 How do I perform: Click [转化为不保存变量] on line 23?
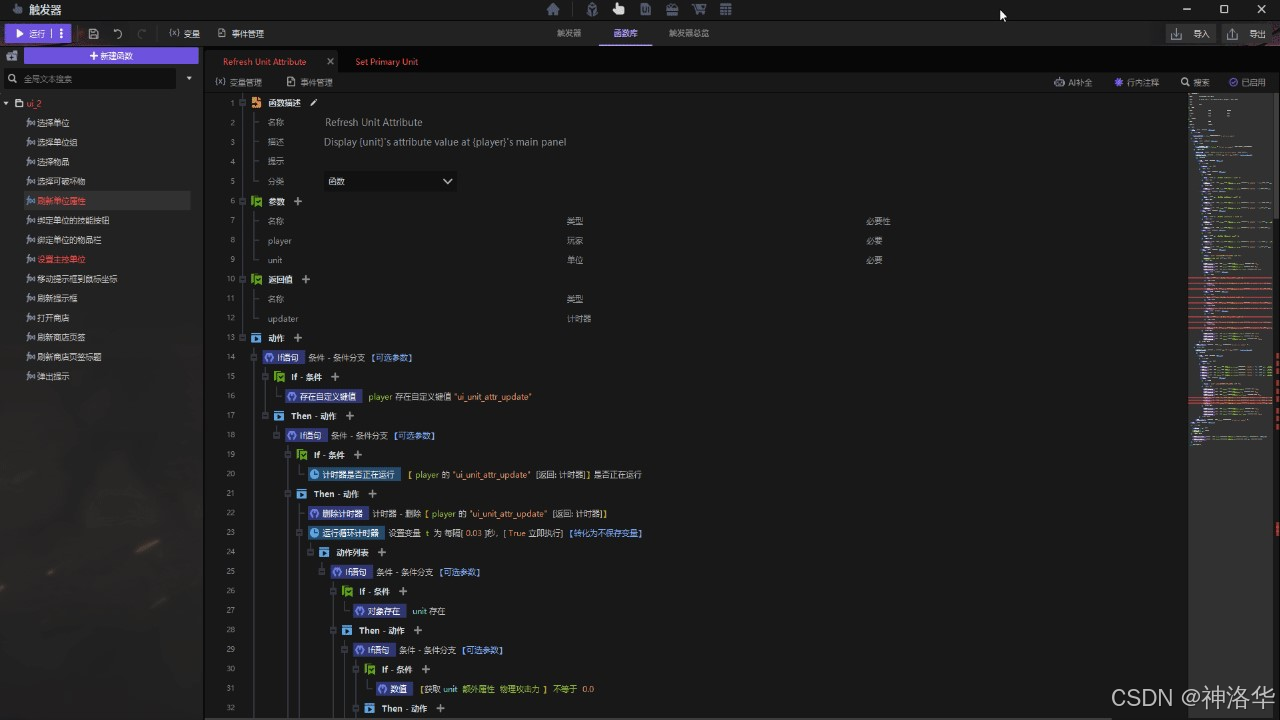(x=605, y=533)
